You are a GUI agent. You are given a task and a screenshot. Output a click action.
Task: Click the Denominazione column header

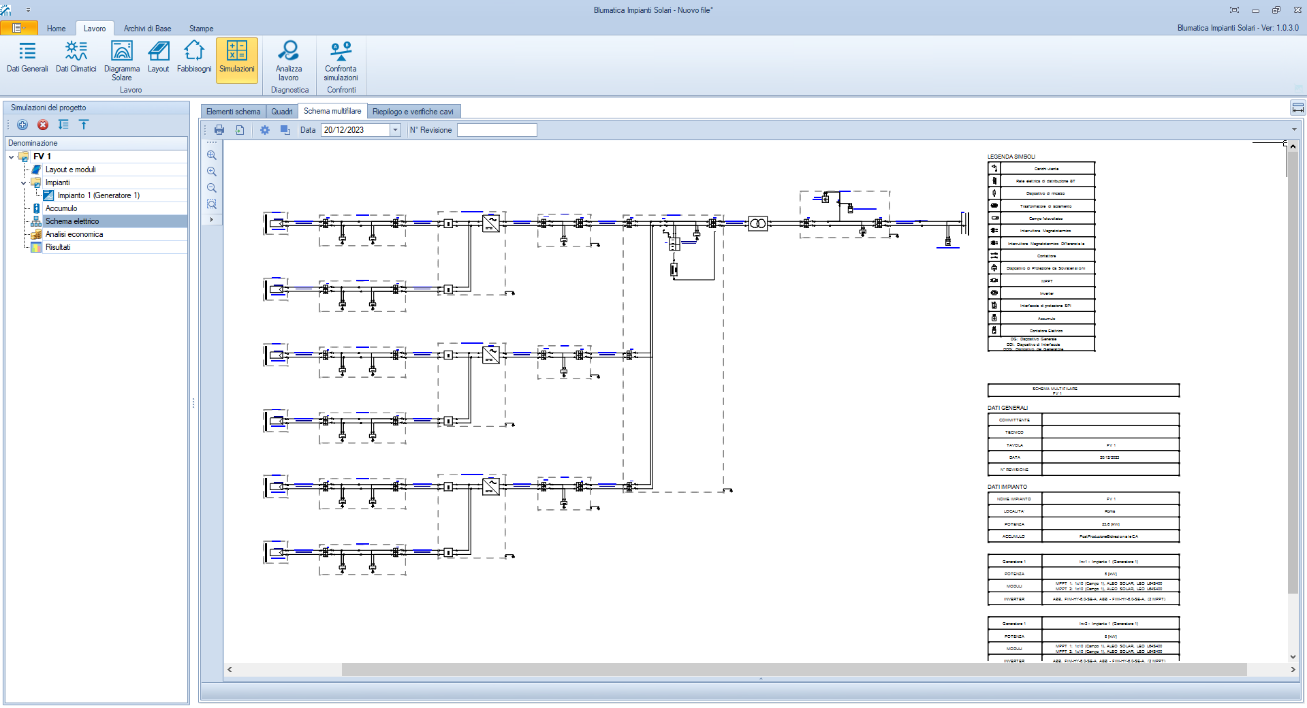[x=96, y=143]
